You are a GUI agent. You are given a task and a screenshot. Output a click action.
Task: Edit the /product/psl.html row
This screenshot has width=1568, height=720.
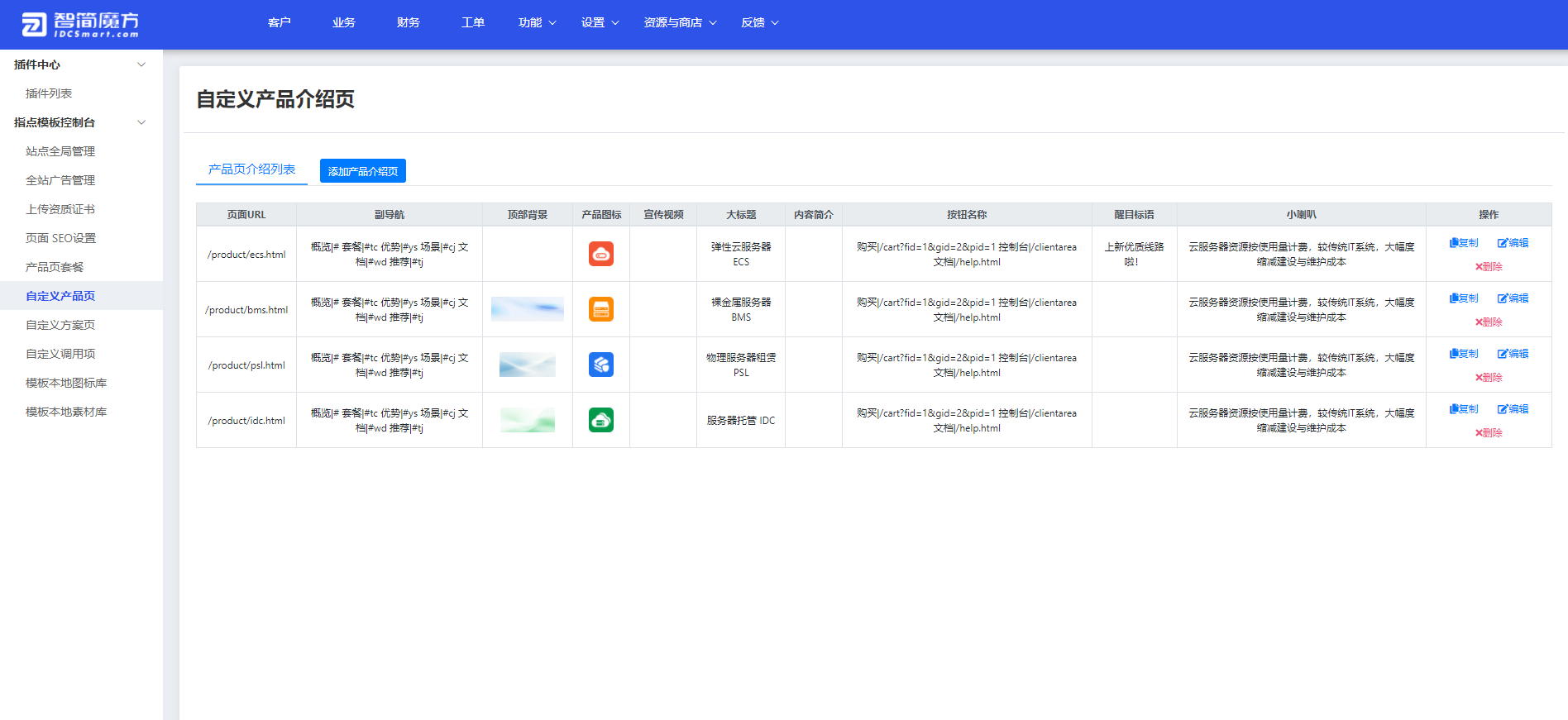[x=1513, y=354]
